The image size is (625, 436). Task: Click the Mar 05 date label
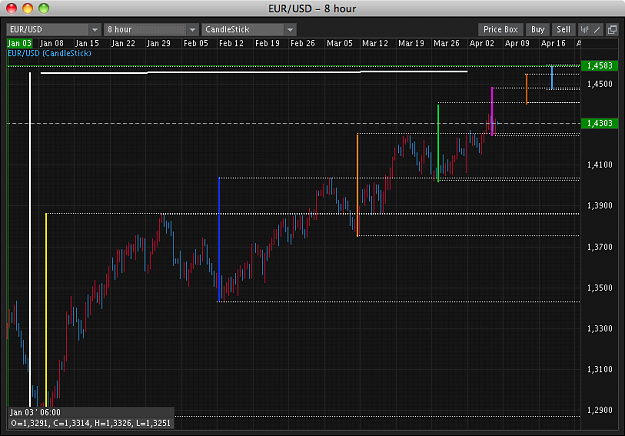339,43
